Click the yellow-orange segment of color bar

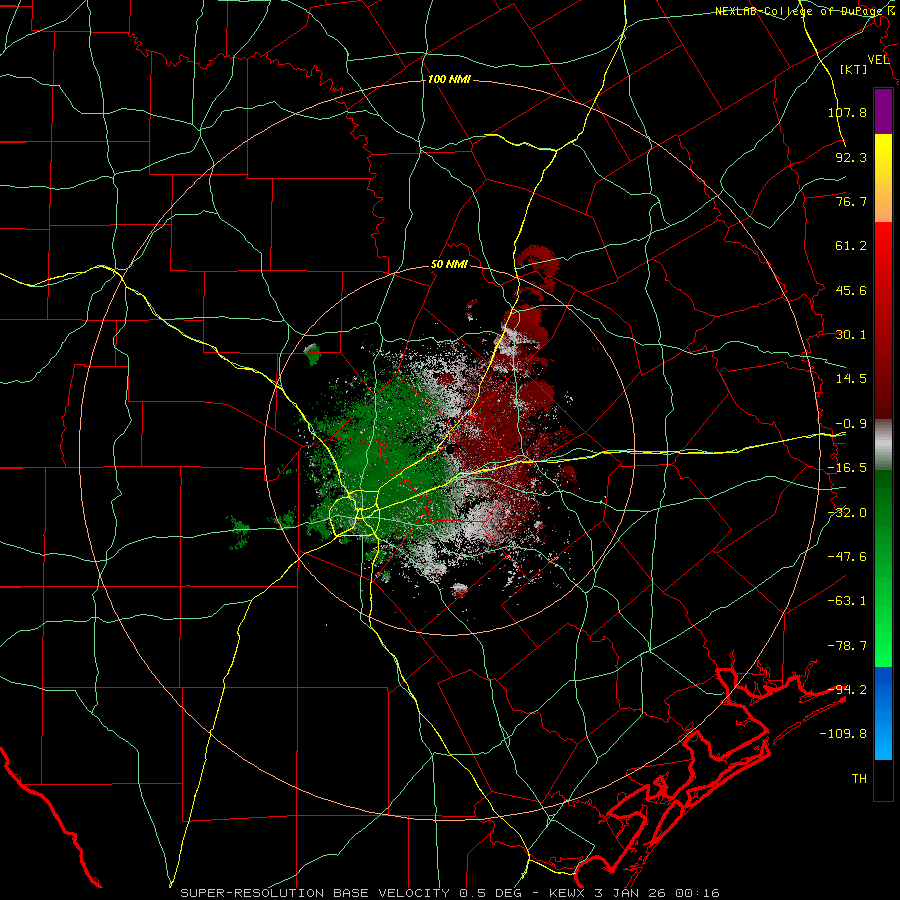[x=883, y=178]
